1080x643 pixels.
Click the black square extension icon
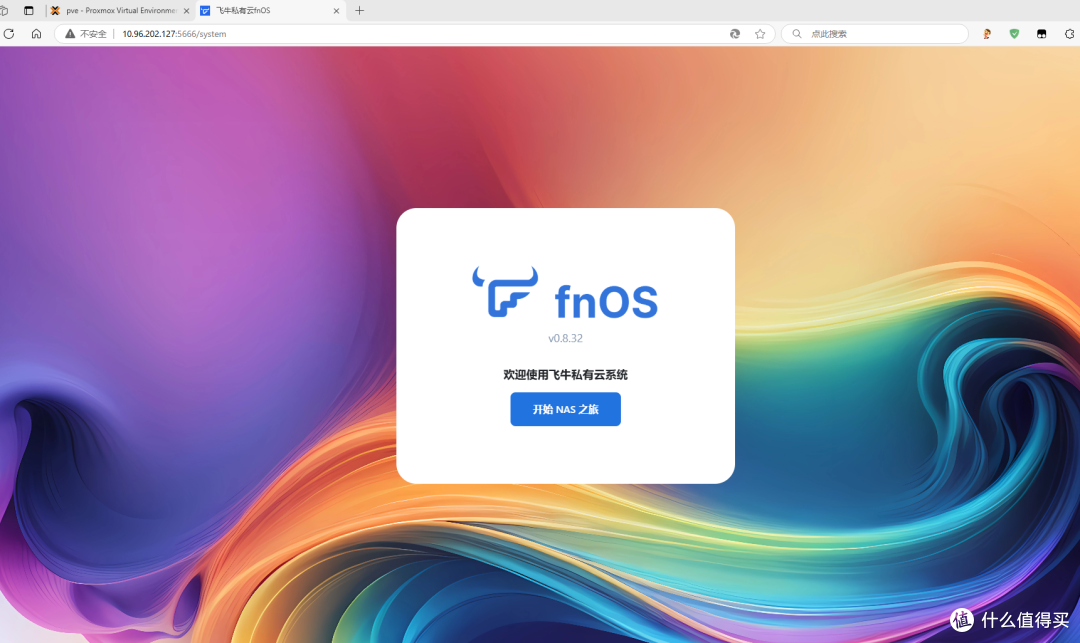tap(1041, 34)
